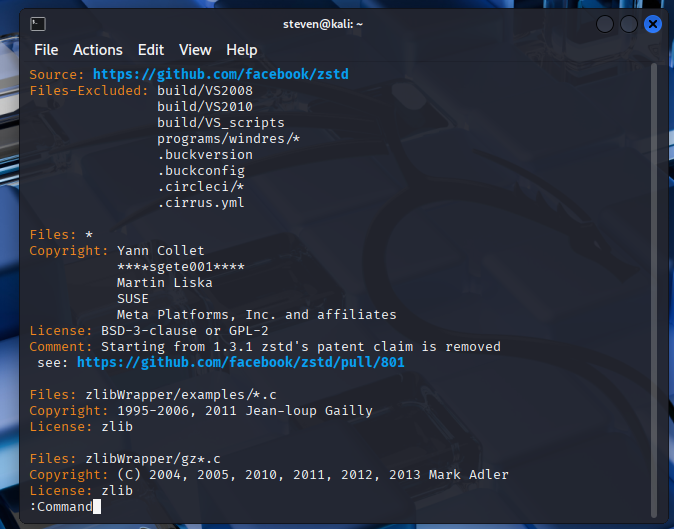The height and width of the screenshot is (529, 674).
Task: Click the build/VS2008 excluded file entry
Action: [205, 91]
